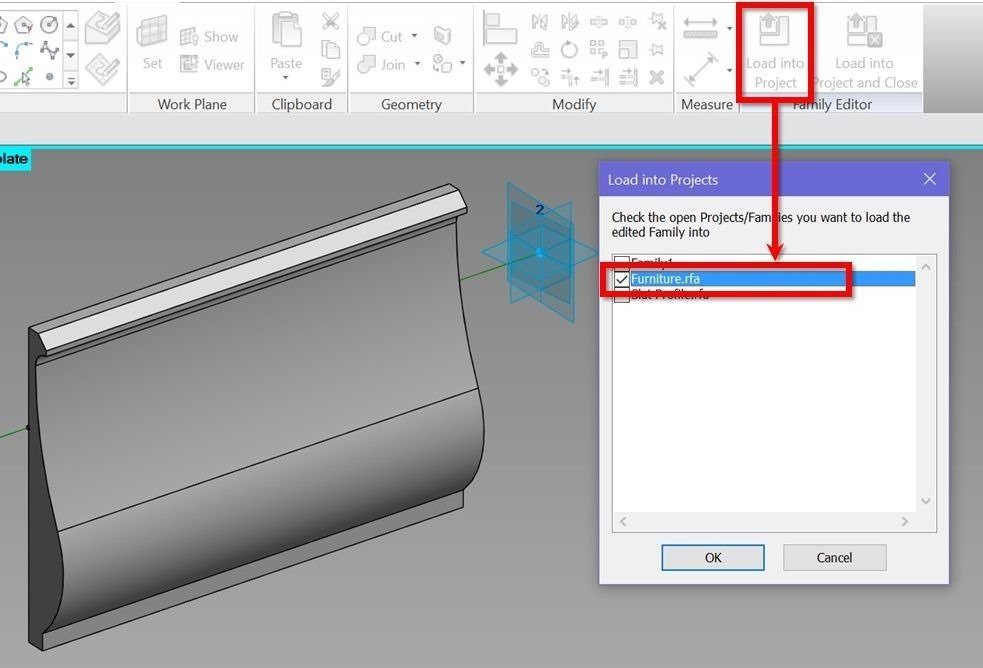The height and width of the screenshot is (668, 983).
Task: Click the Join geometry tool
Action: coord(381,65)
